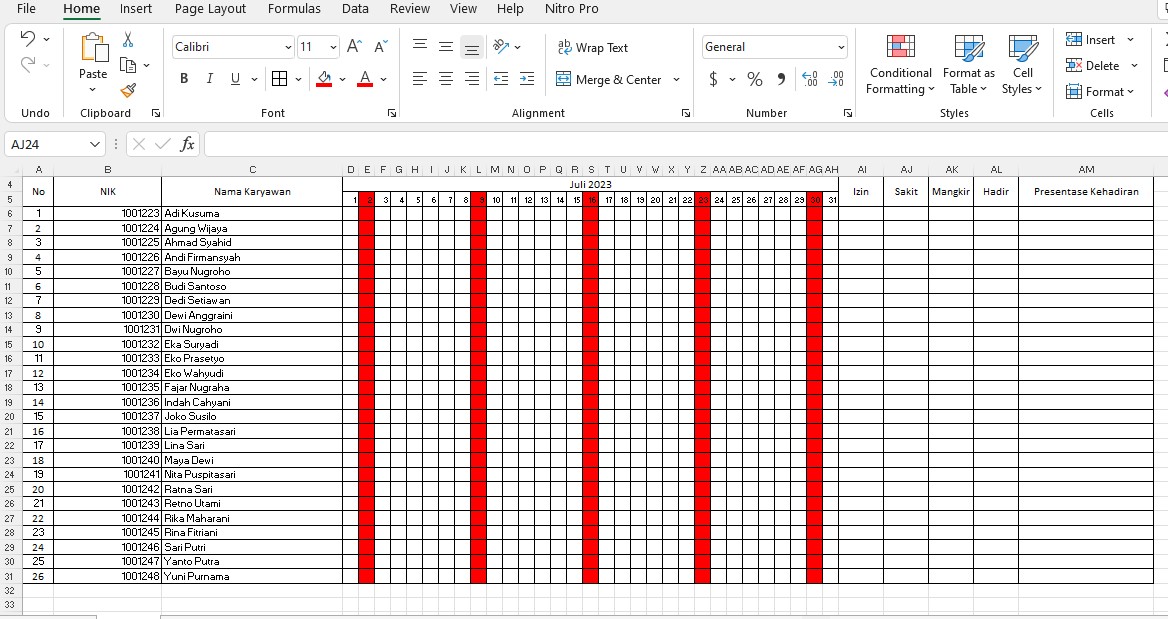Image resolution: width=1168 pixels, height=619 pixels.
Task: Click the Orientation text angle icon
Action: coord(501,46)
